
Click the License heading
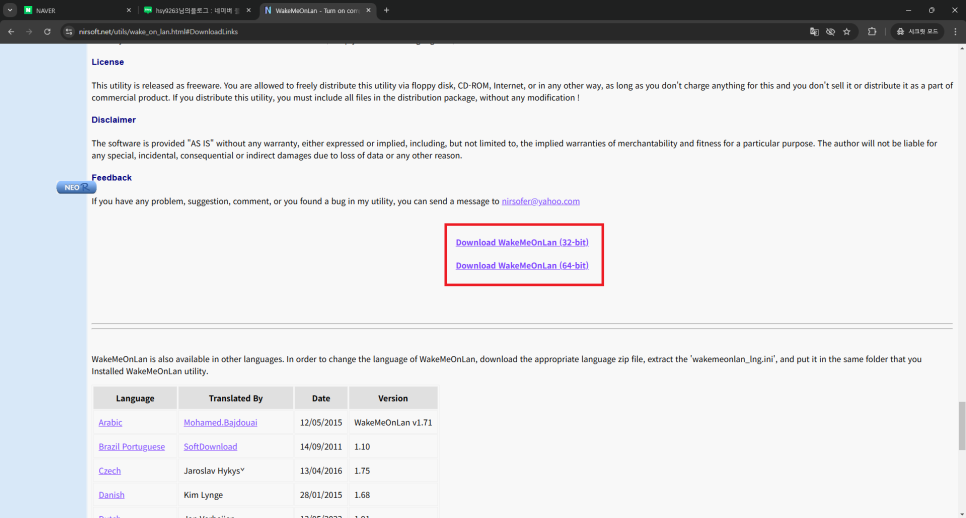click(108, 62)
